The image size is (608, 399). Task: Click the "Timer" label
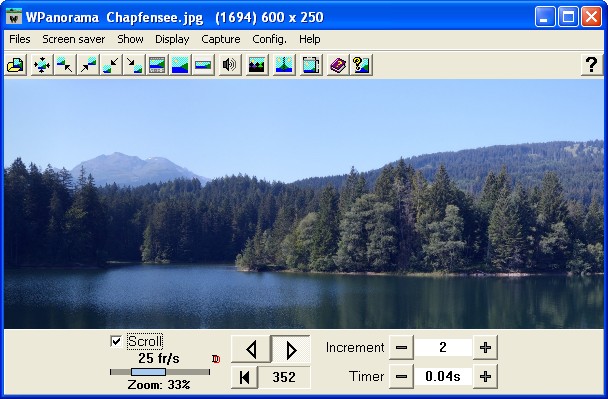366,376
